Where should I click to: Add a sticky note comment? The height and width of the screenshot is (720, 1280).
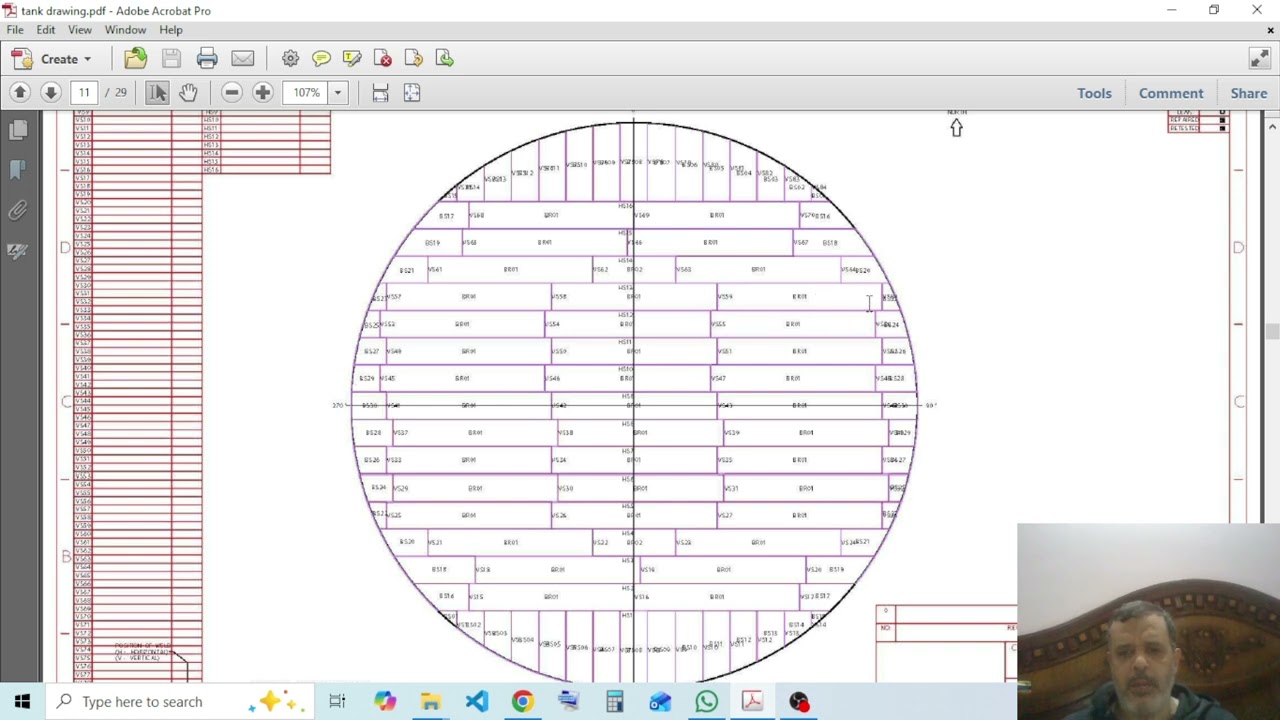(x=321, y=59)
